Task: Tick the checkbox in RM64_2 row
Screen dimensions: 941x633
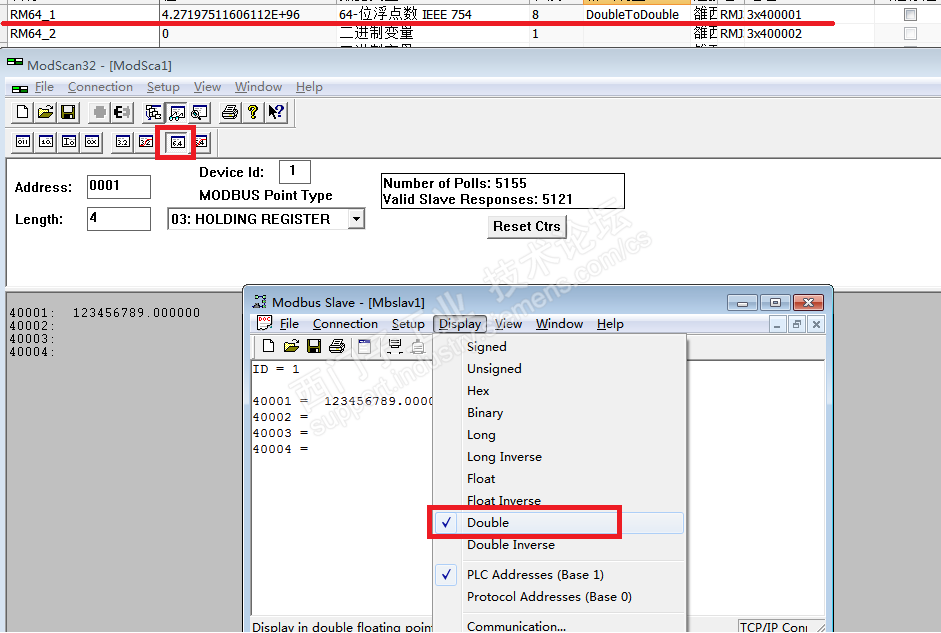Action: coord(910,34)
